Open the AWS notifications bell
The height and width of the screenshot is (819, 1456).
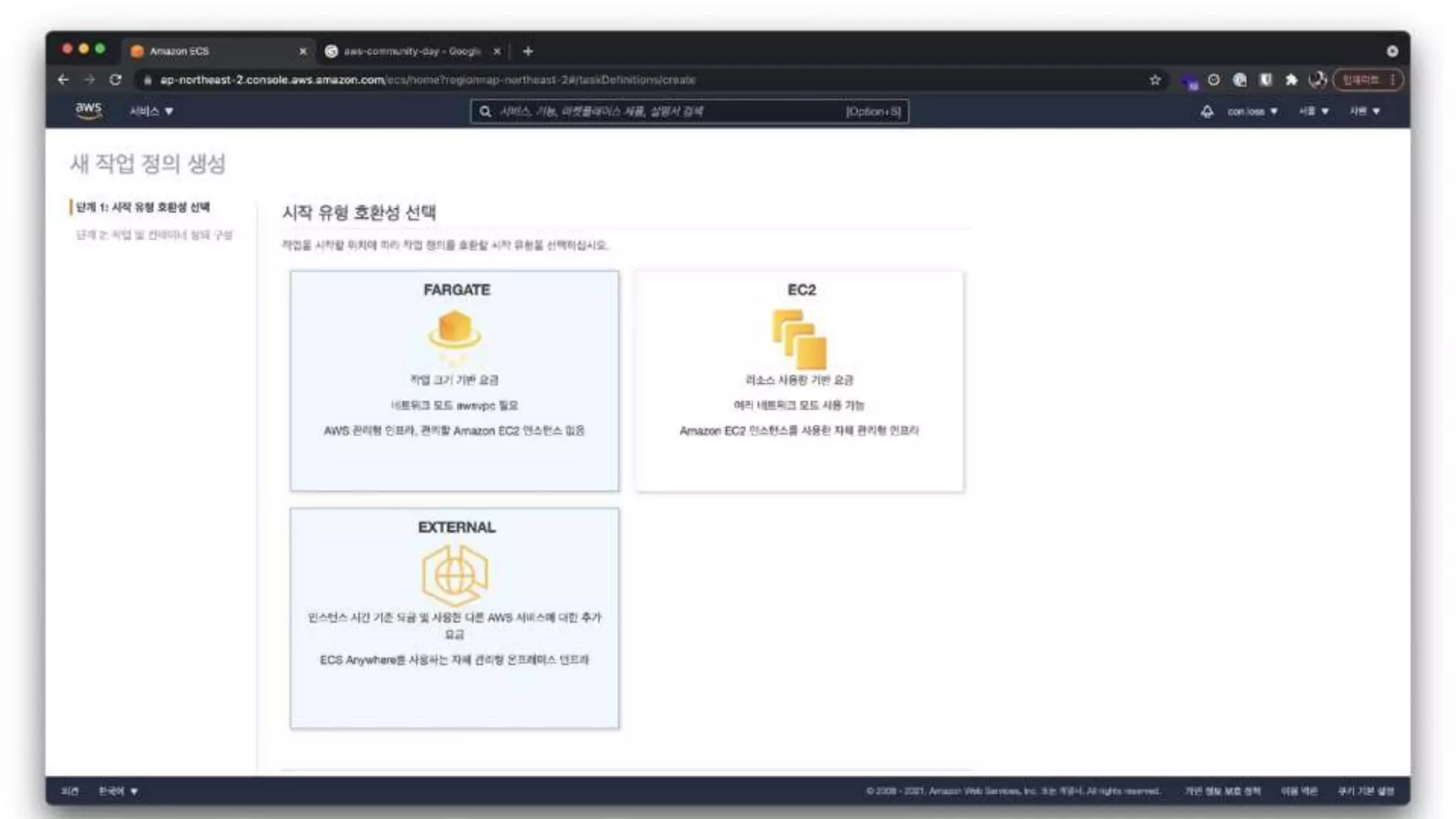pyautogui.click(x=1206, y=112)
